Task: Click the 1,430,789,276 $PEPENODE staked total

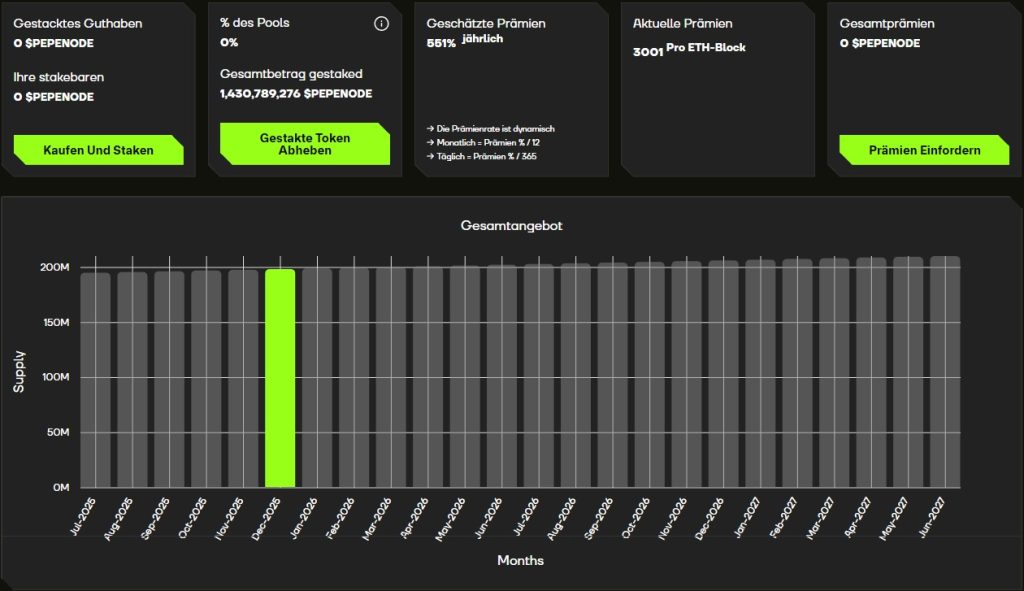Action: pyautogui.click(x=296, y=94)
